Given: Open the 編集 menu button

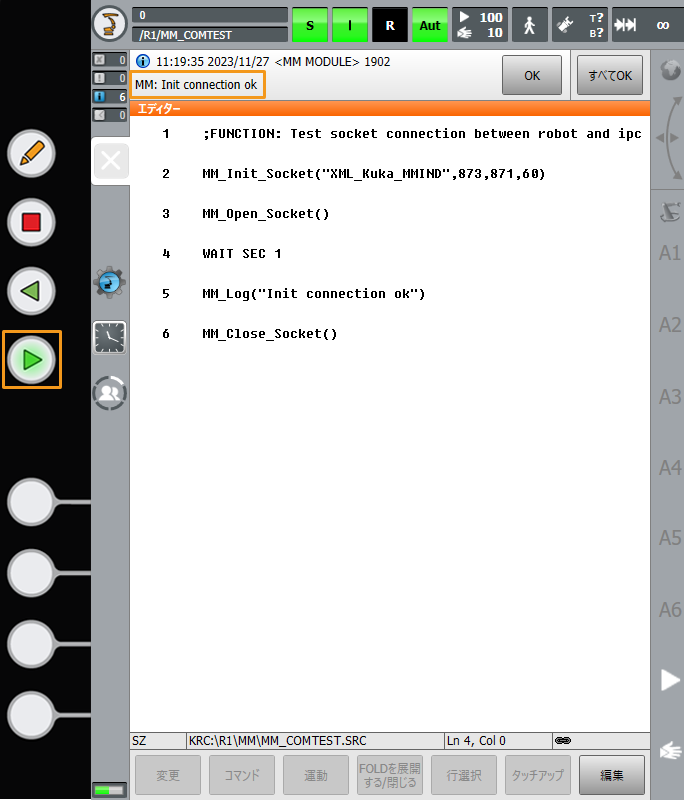Looking at the screenshot, I should (x=612, y=775).
